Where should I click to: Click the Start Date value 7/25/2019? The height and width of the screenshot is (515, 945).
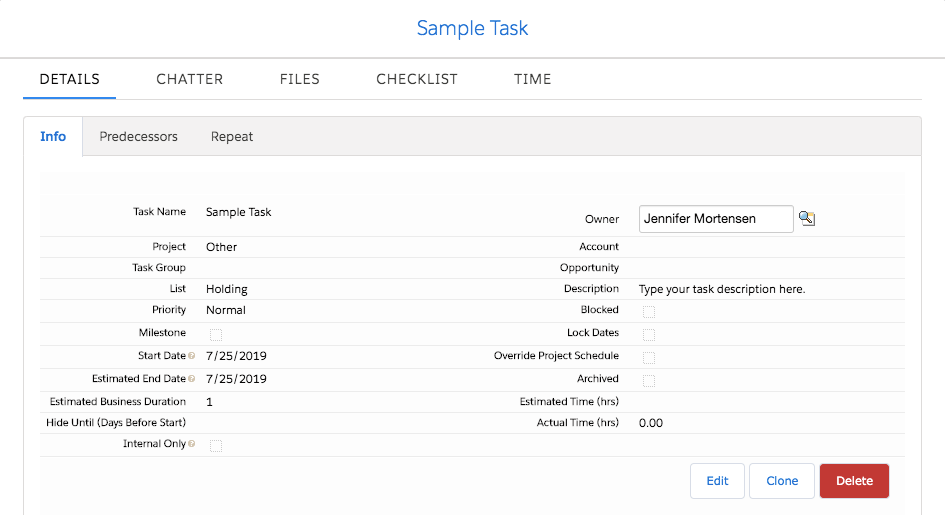pos(236,356)
